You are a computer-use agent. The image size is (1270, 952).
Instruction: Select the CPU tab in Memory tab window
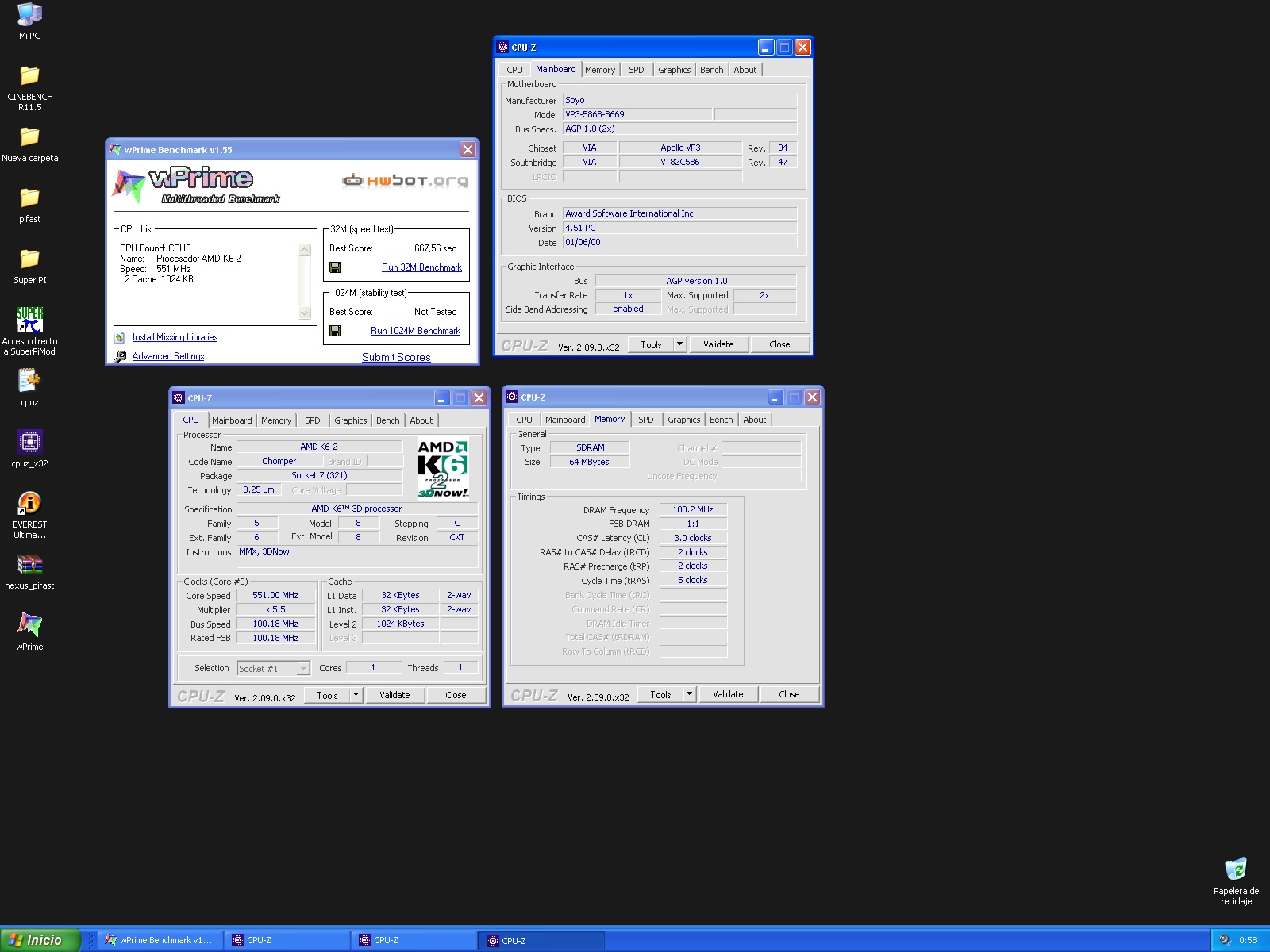pos(524,420)
